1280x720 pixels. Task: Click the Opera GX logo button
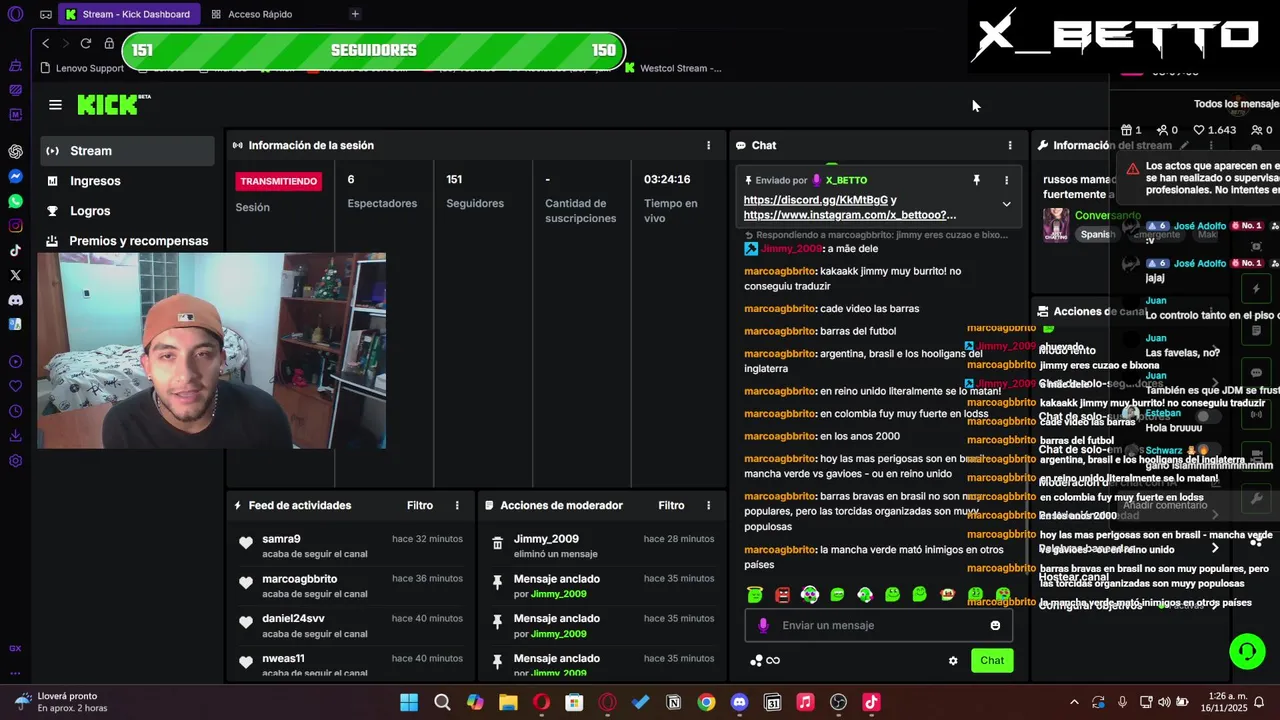[x=15, y=14]
